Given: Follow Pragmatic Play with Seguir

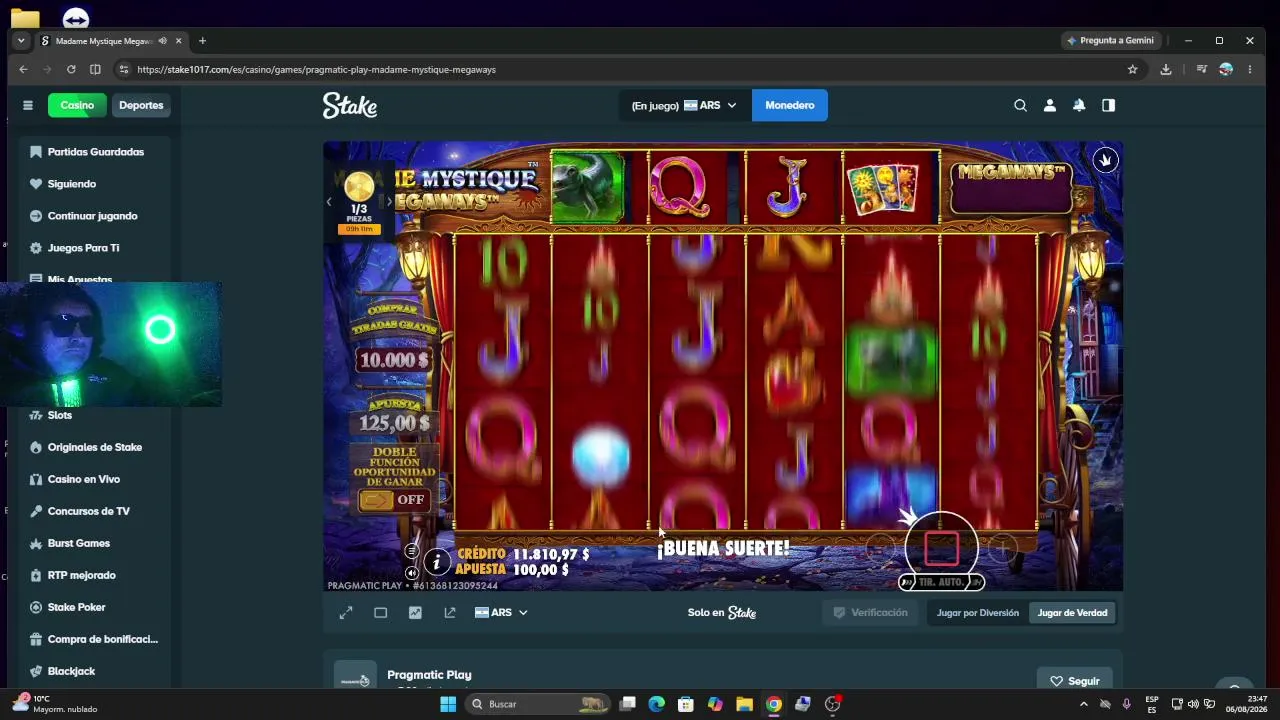Looking at the screenshot, I should [x=1075, y=681].
